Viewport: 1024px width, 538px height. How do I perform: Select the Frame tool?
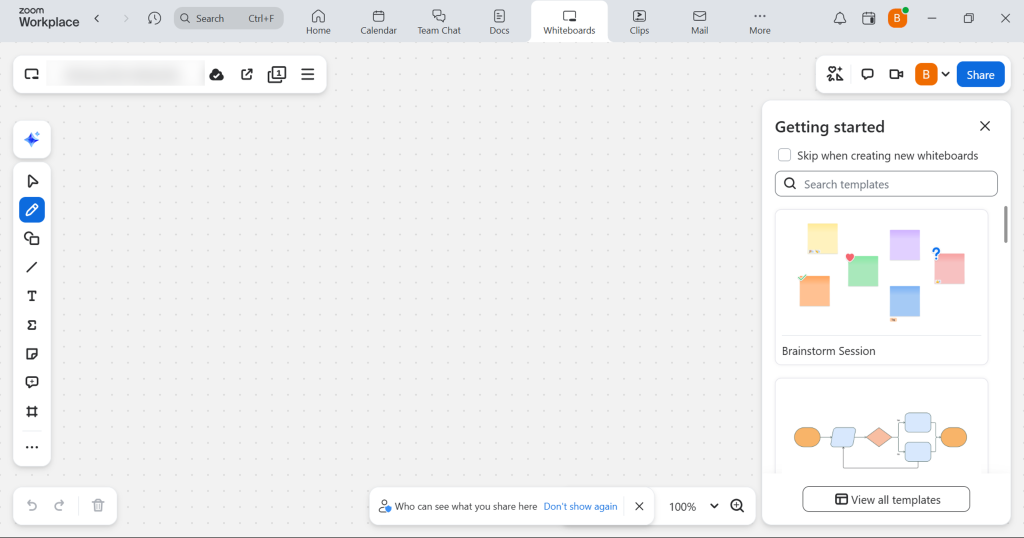32,411
